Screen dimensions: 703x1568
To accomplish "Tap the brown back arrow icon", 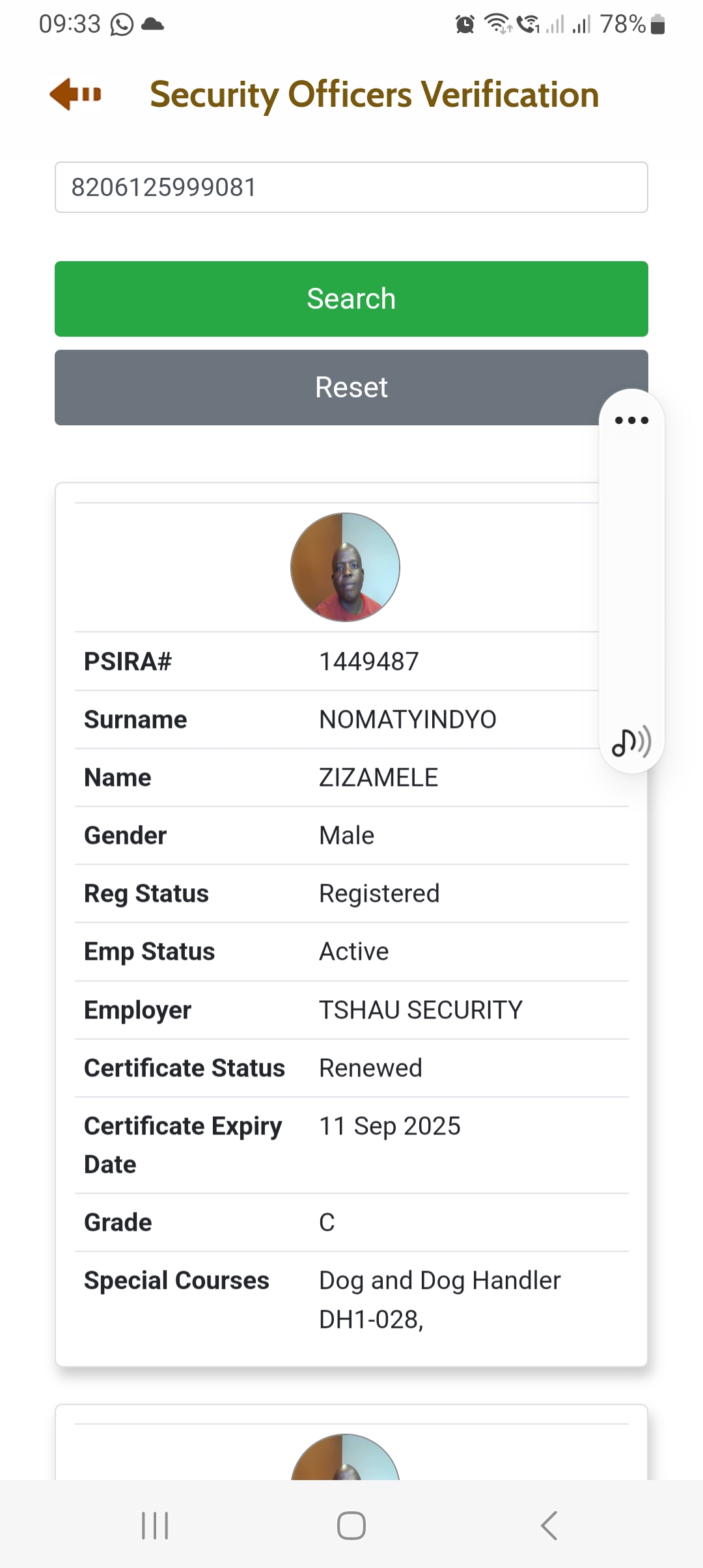I will click(x=76, y=94).
